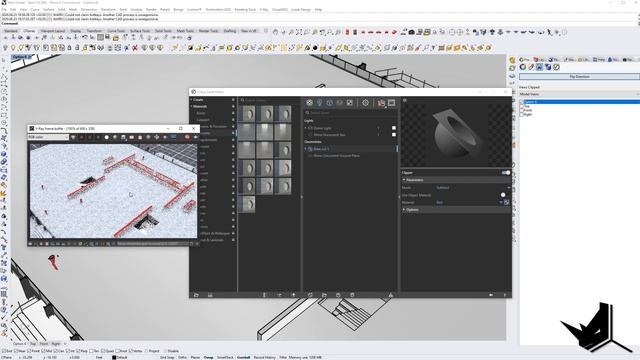Click the purge warning icon at Asset Editor bottom
The height and width of the screenshot is (360, 640).
(x=391, y=295)
